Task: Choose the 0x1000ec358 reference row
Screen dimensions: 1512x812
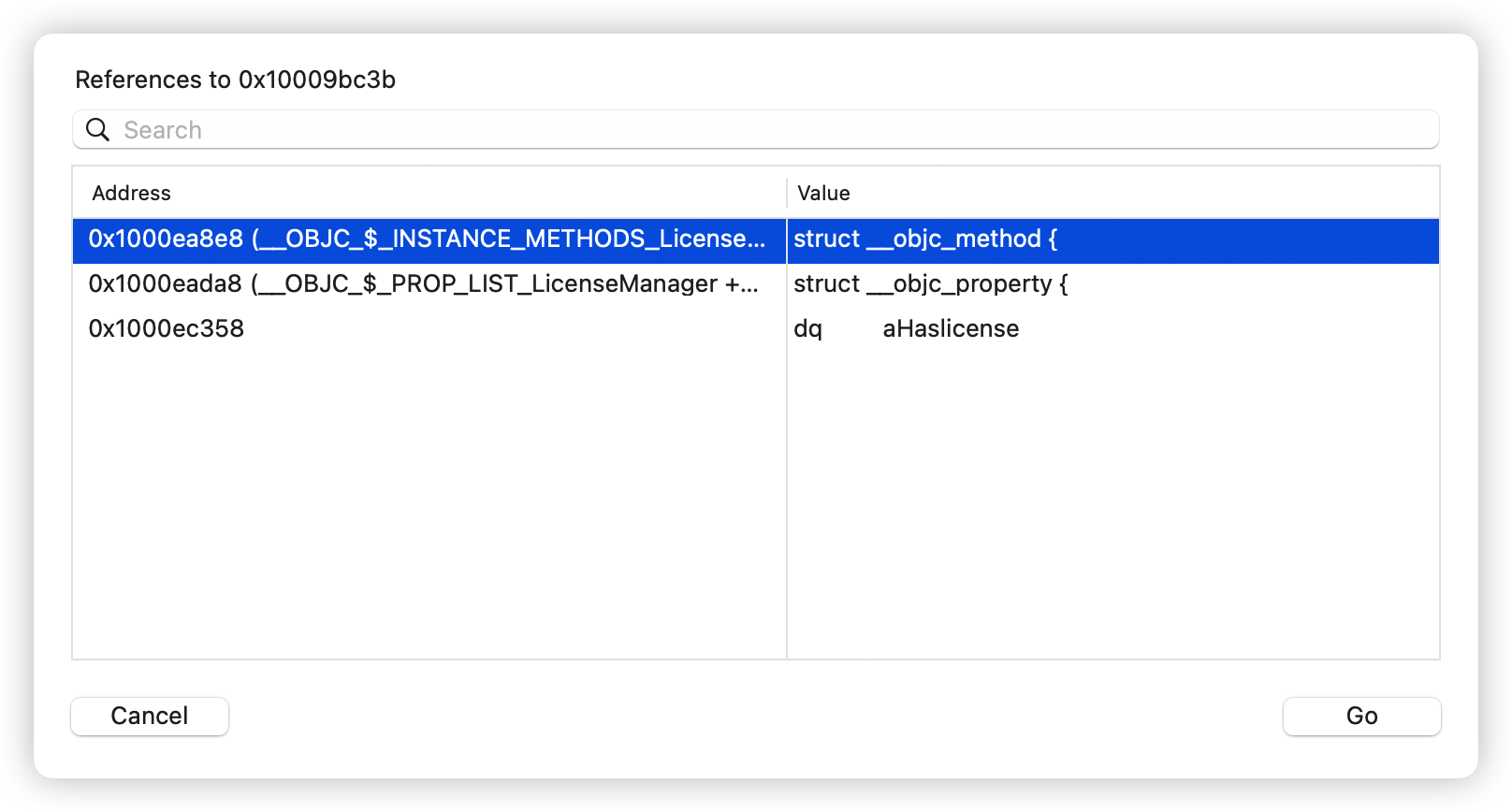Action: coord(756,328)
